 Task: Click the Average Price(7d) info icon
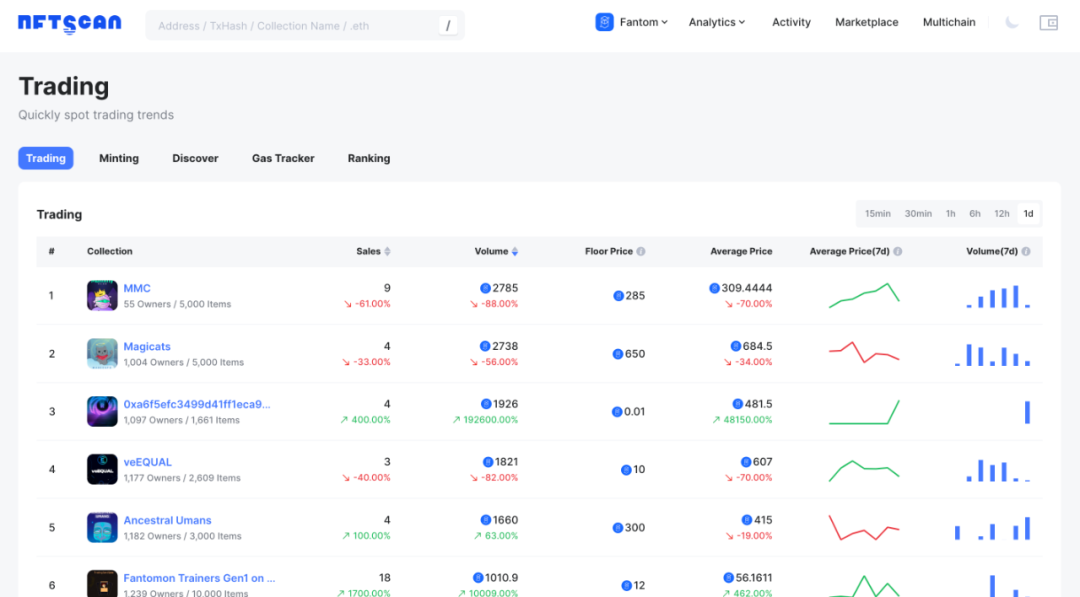897,251
